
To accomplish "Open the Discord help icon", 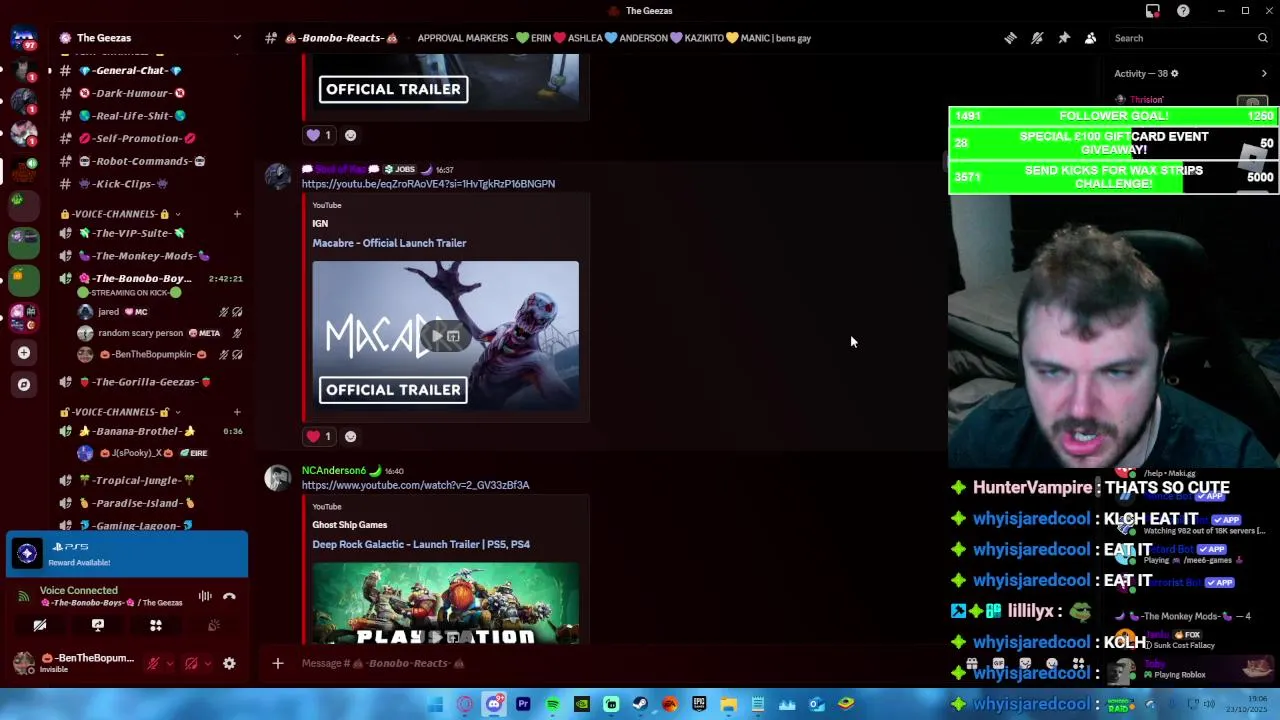I will (x=1183, y=11).
